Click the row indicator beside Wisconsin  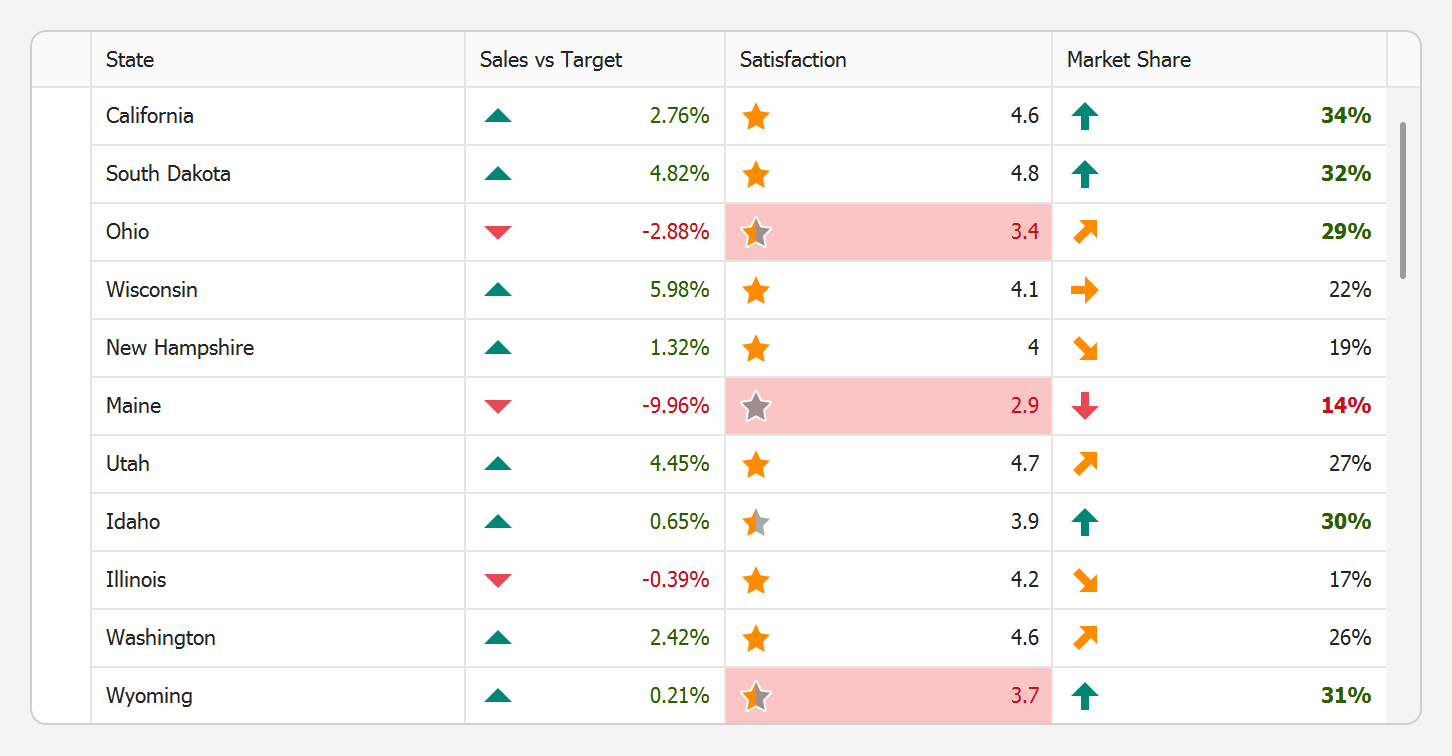pos(61,290)
